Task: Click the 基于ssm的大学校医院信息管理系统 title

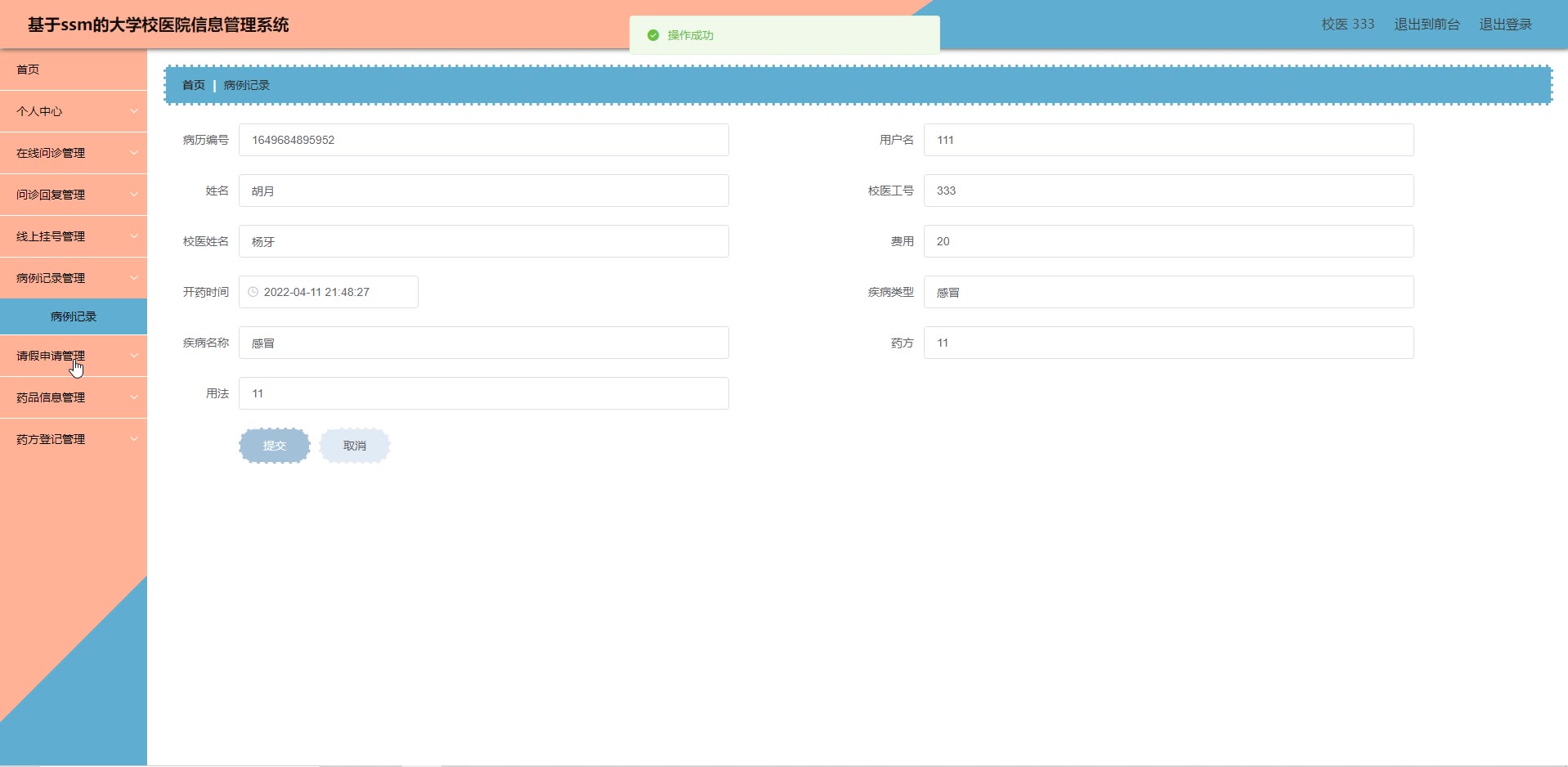Action: coord(159,25)
